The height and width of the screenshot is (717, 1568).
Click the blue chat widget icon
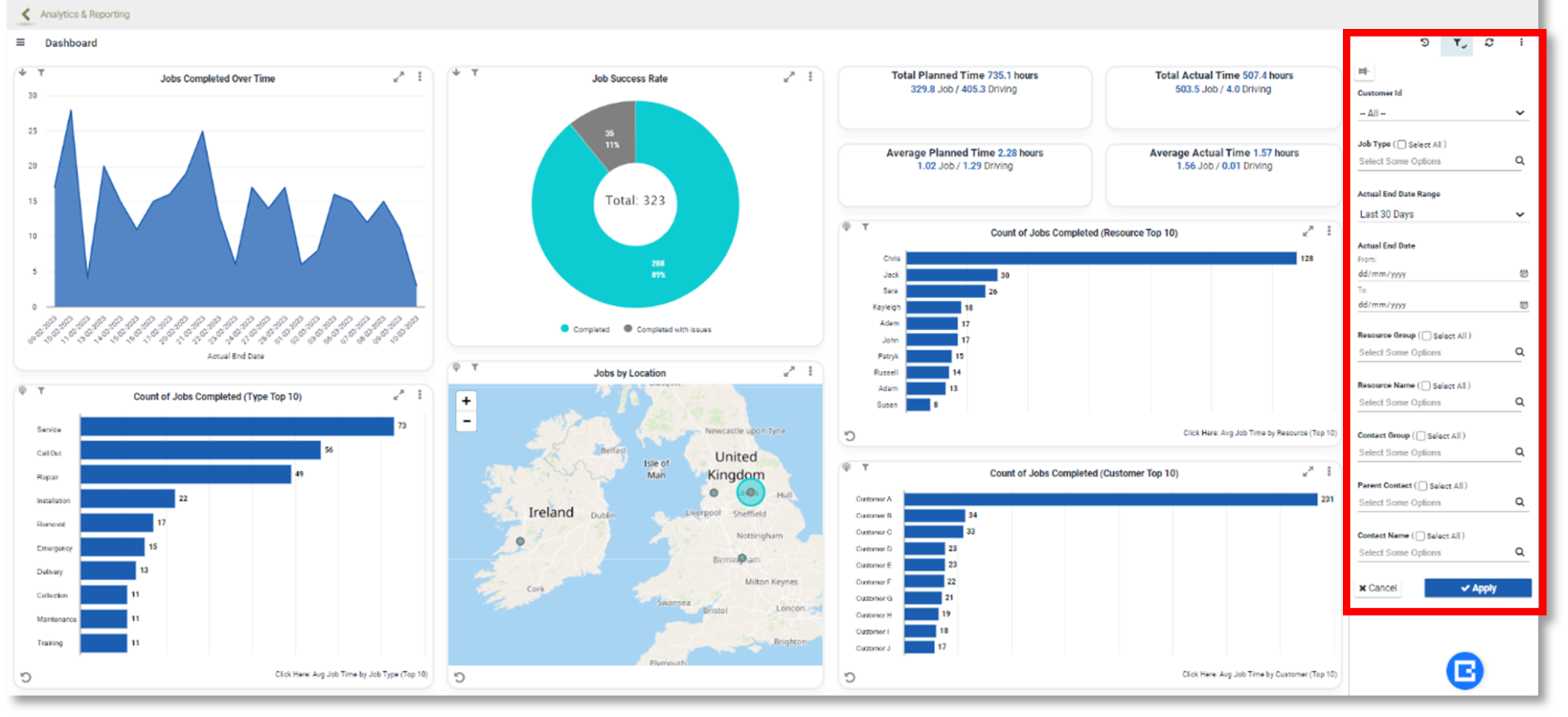pyautogui.click(x=1464, y=671)
